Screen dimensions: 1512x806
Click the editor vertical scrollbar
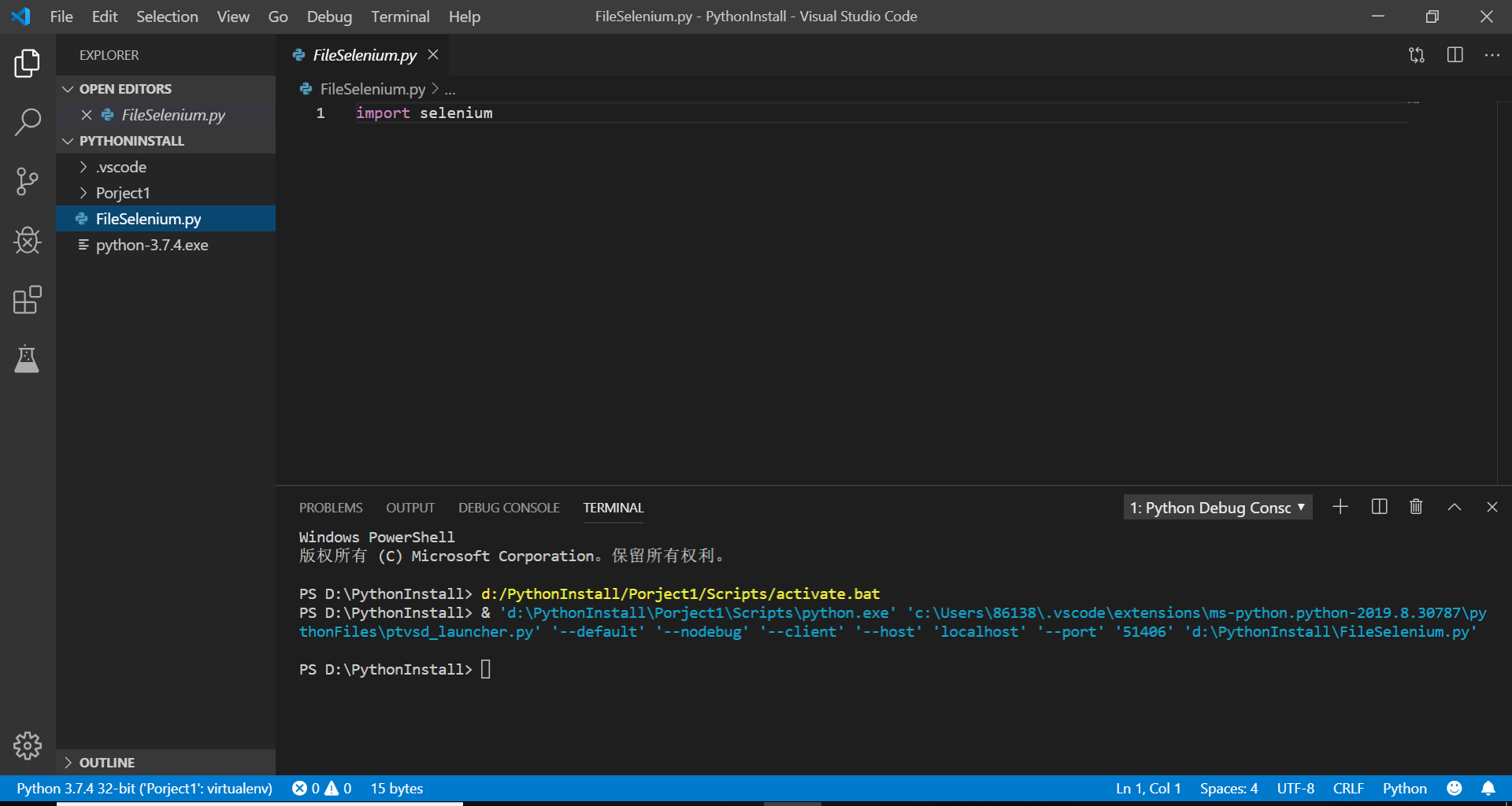pyautogui.click(x=1504, y=293)
